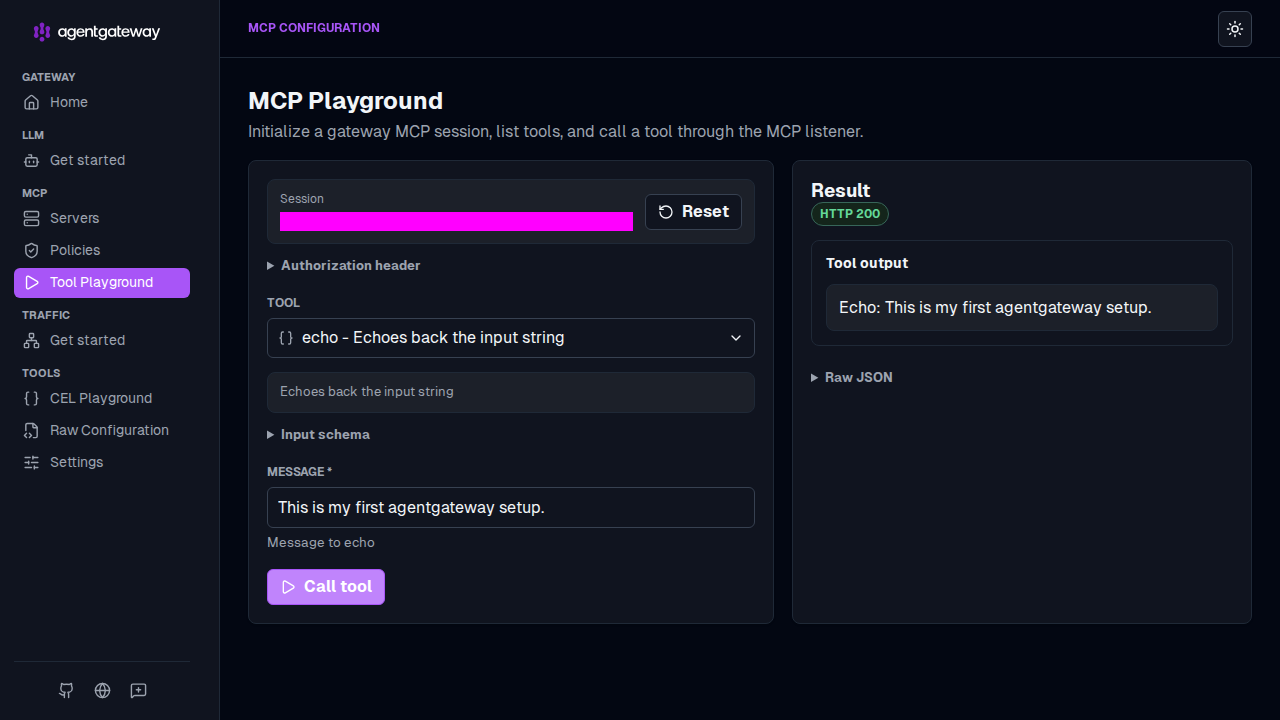
Task: Click the Result heading
Action: click(x=841, y=190)
